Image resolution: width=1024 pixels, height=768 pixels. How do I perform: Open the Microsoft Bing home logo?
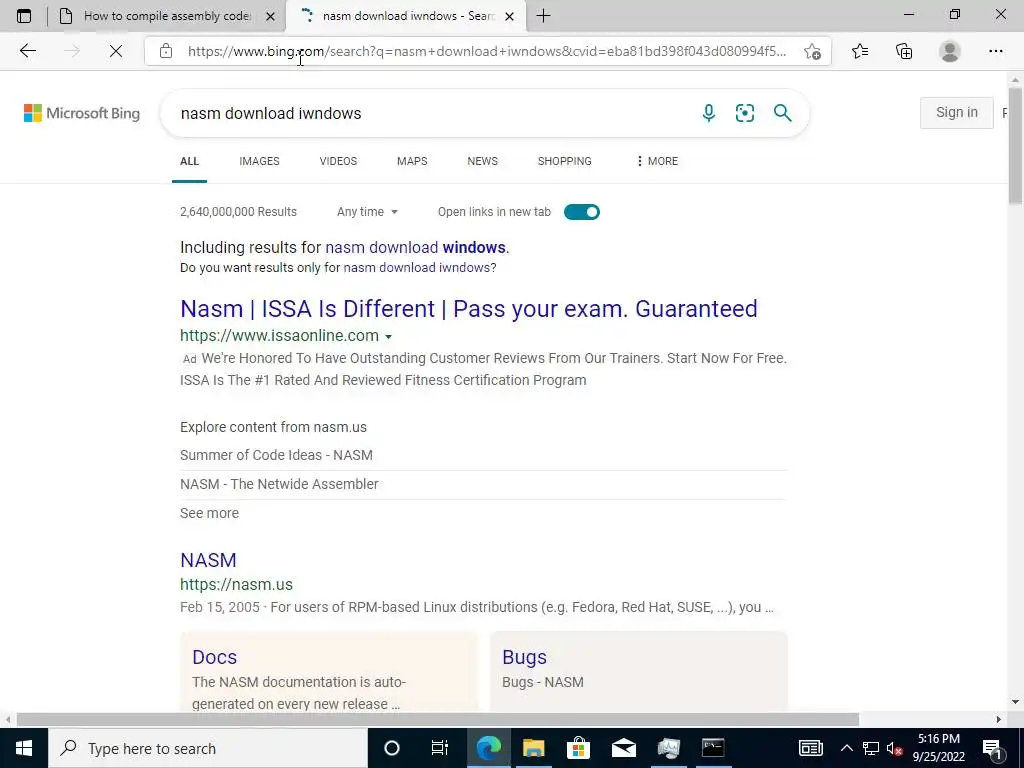tap(82, 113)
